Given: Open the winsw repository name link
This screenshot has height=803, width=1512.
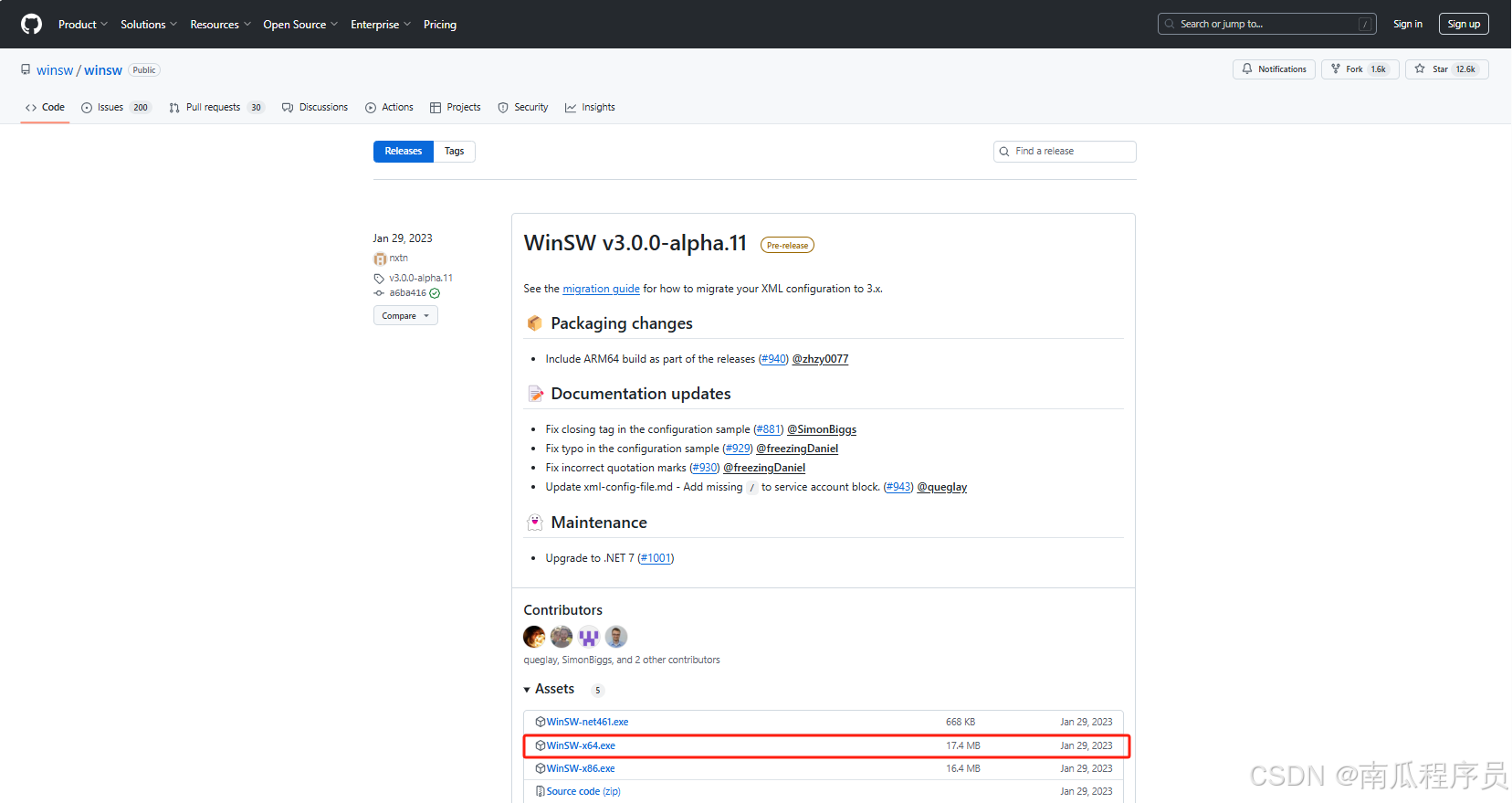Looking at the screenshot, I should click(103, 70).
